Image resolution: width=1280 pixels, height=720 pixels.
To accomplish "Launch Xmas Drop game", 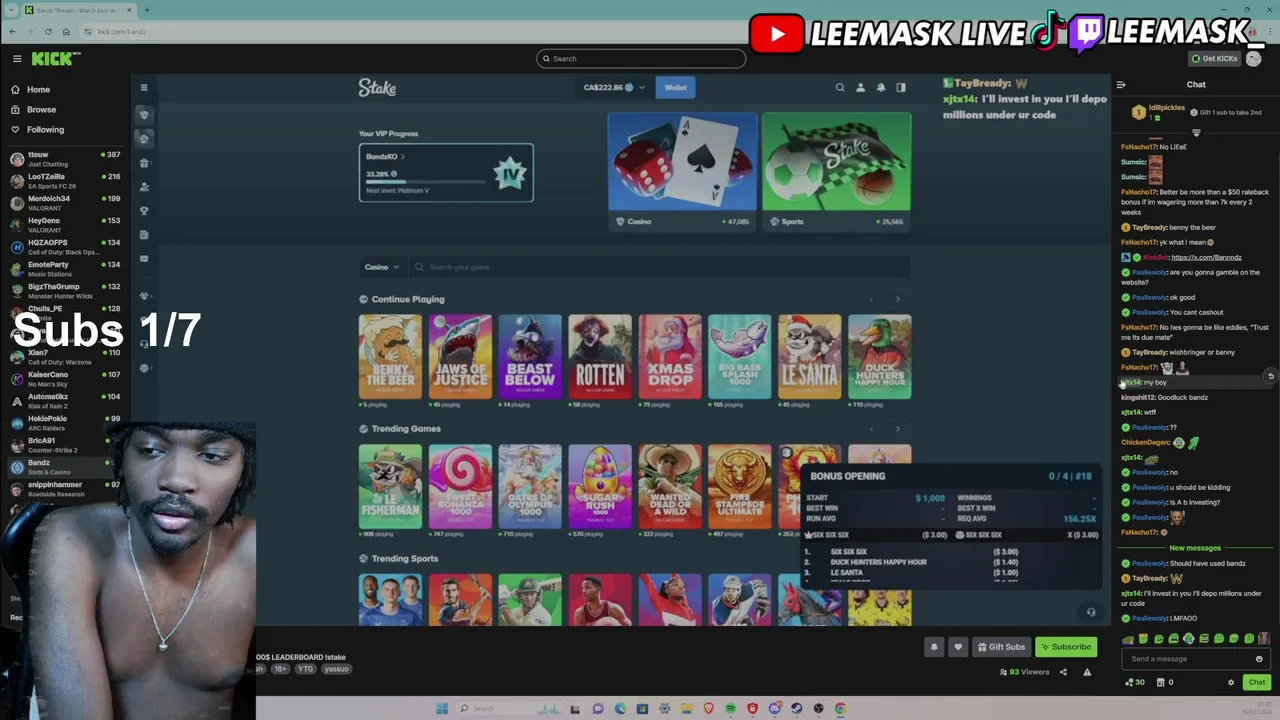I will tap(670, 357).
